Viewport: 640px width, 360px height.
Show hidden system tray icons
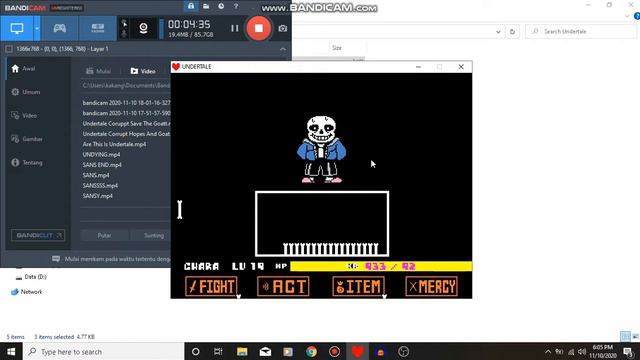click(548, 352)
